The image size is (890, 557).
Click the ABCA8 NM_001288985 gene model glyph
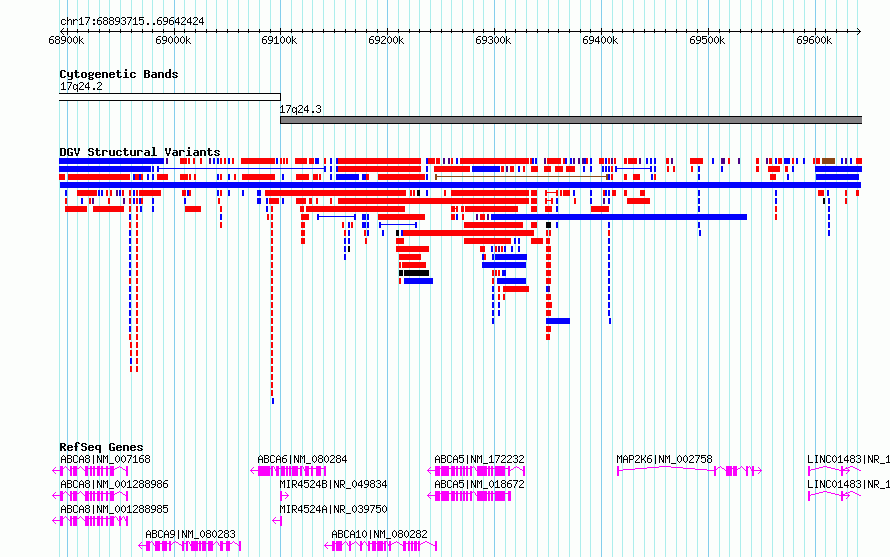[x=90, y=521]
